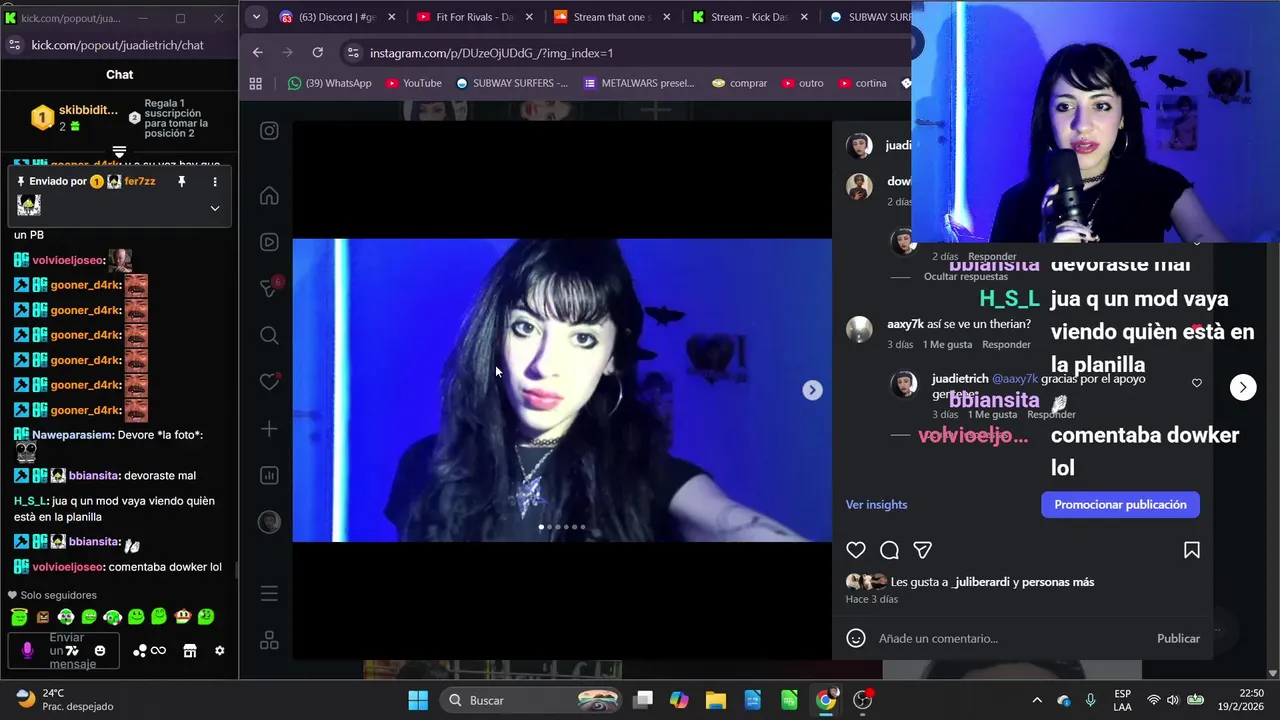The width and height of the screenshot is (1280, 720).
Task: Open Chrome tab search dropdown
Action: 257,17
